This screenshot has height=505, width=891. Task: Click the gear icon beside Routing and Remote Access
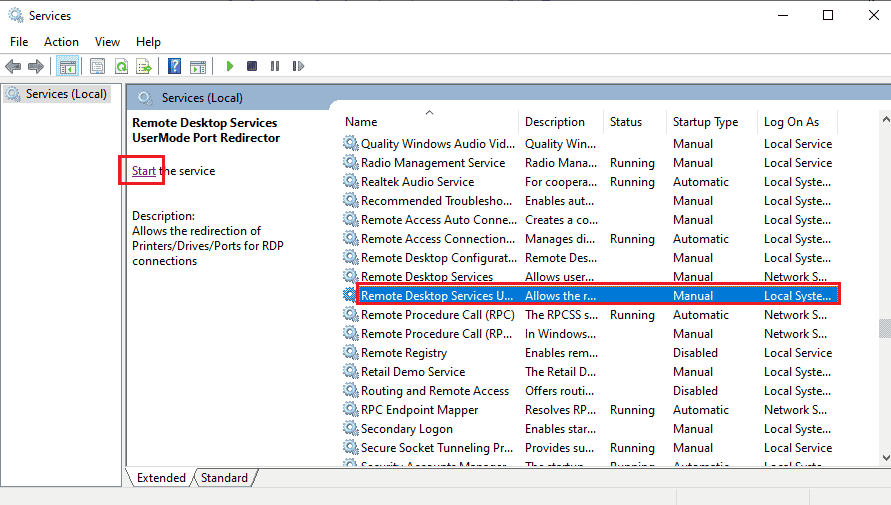(351, 390)
